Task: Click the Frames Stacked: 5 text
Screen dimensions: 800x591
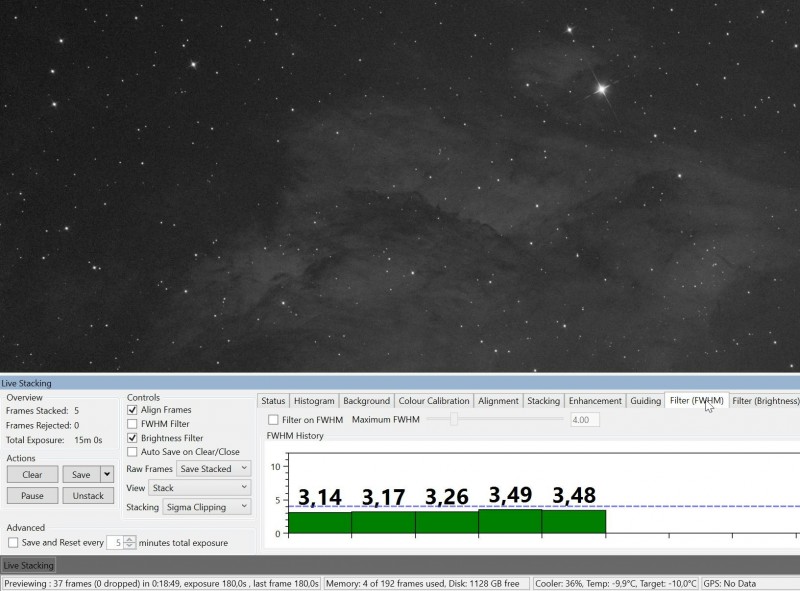Action: pos(42,410)
